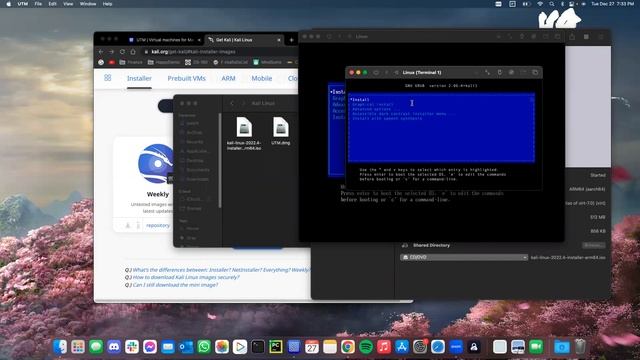
Task: Open Calendar from the Dock
Action: tap(311, 347)
